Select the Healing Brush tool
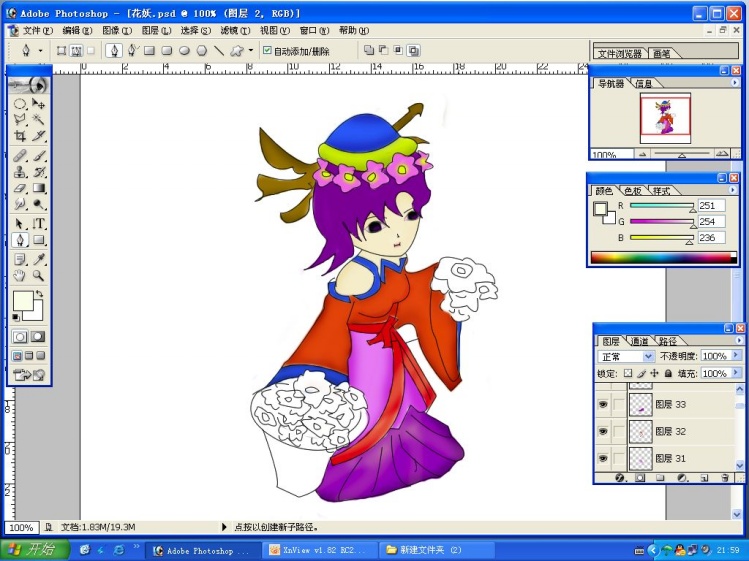The image size is (749, 561). tap(20, 156)
